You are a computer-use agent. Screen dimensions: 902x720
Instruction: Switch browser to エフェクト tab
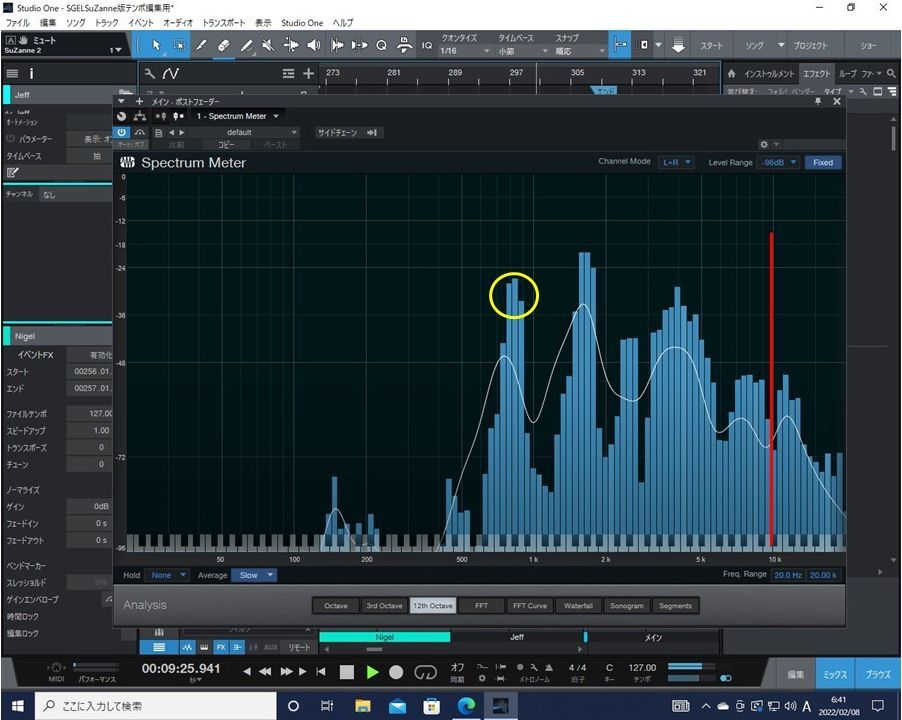coord(816,74)
